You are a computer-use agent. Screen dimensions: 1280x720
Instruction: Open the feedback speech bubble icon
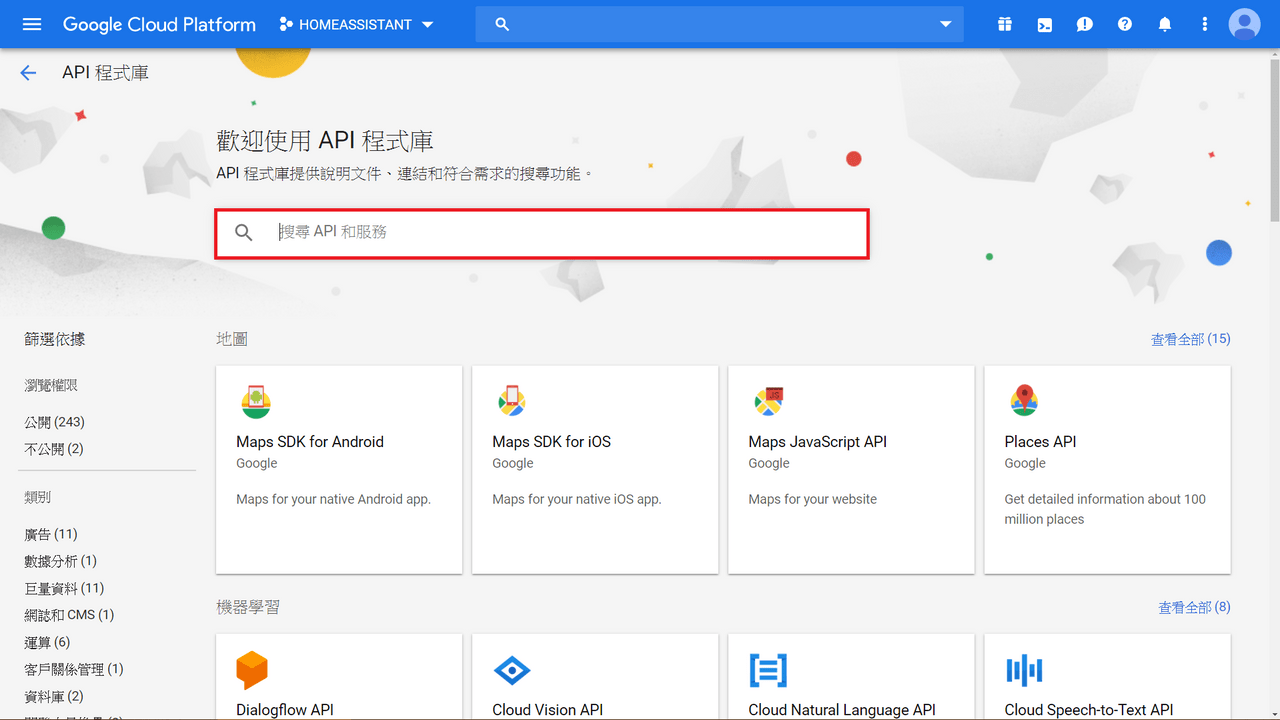click(x=1085, y=24)
